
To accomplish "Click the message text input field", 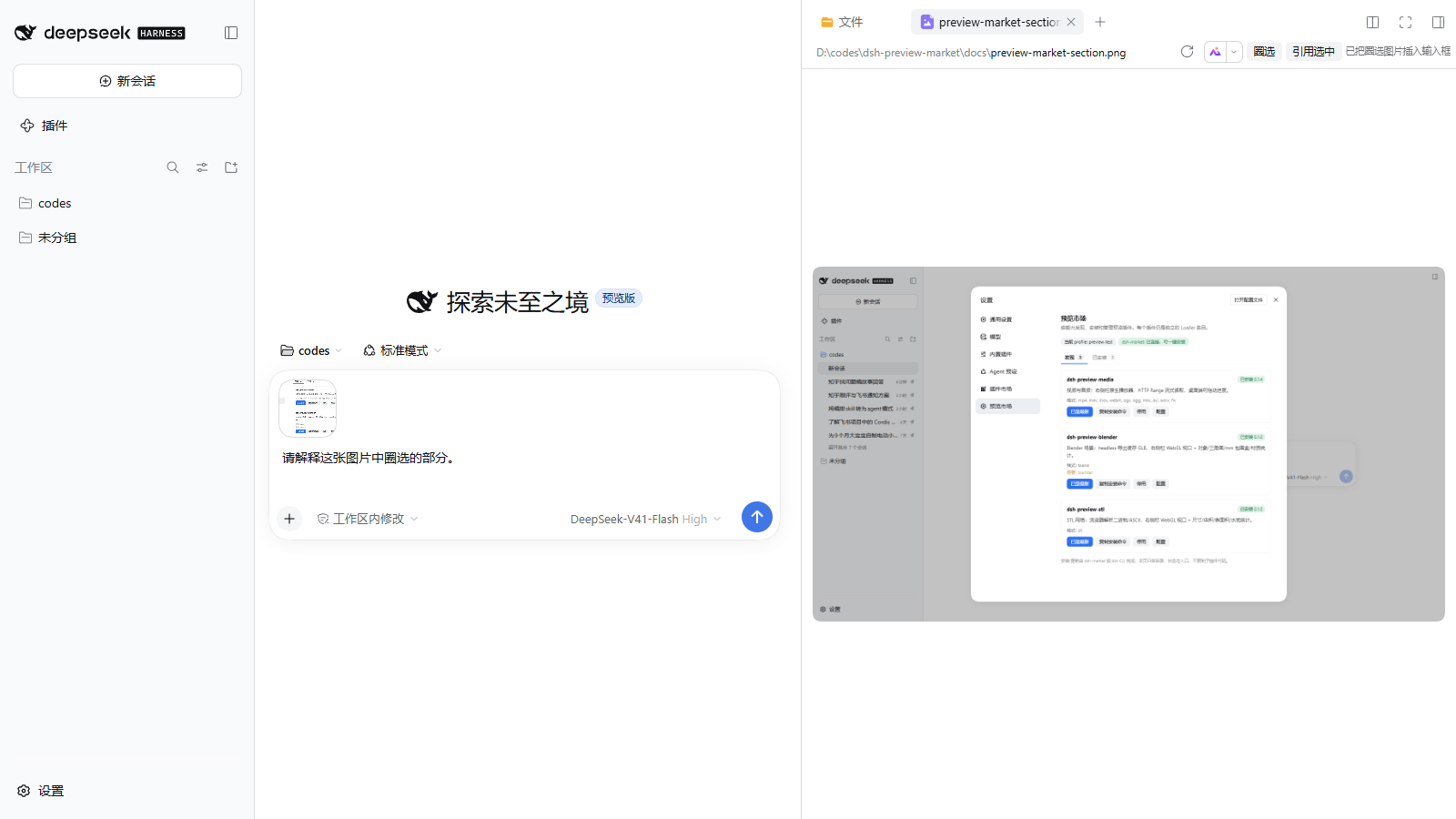I will point(524,458).
